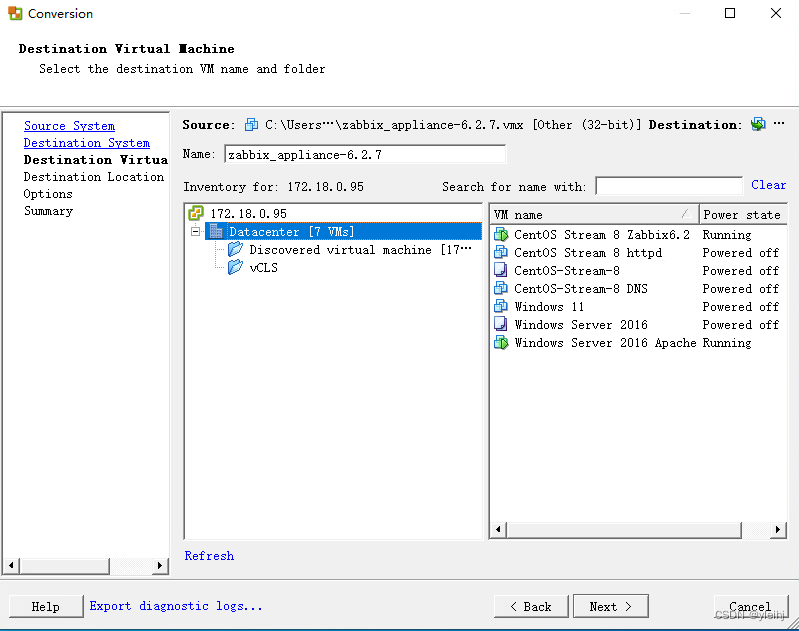
Task: Proceed with the Next button
Action: [x=610, y=607]
